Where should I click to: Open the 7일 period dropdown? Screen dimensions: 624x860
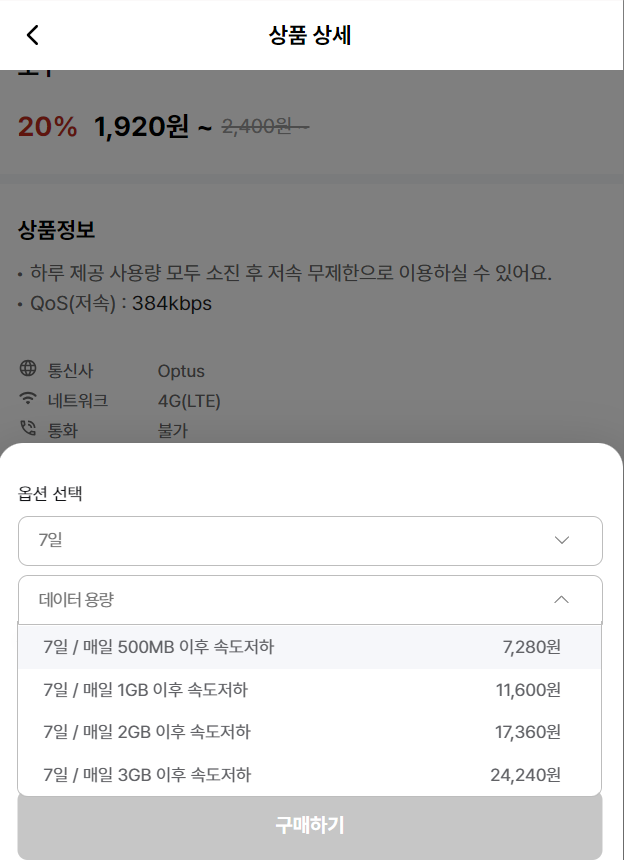pos(310,541)
